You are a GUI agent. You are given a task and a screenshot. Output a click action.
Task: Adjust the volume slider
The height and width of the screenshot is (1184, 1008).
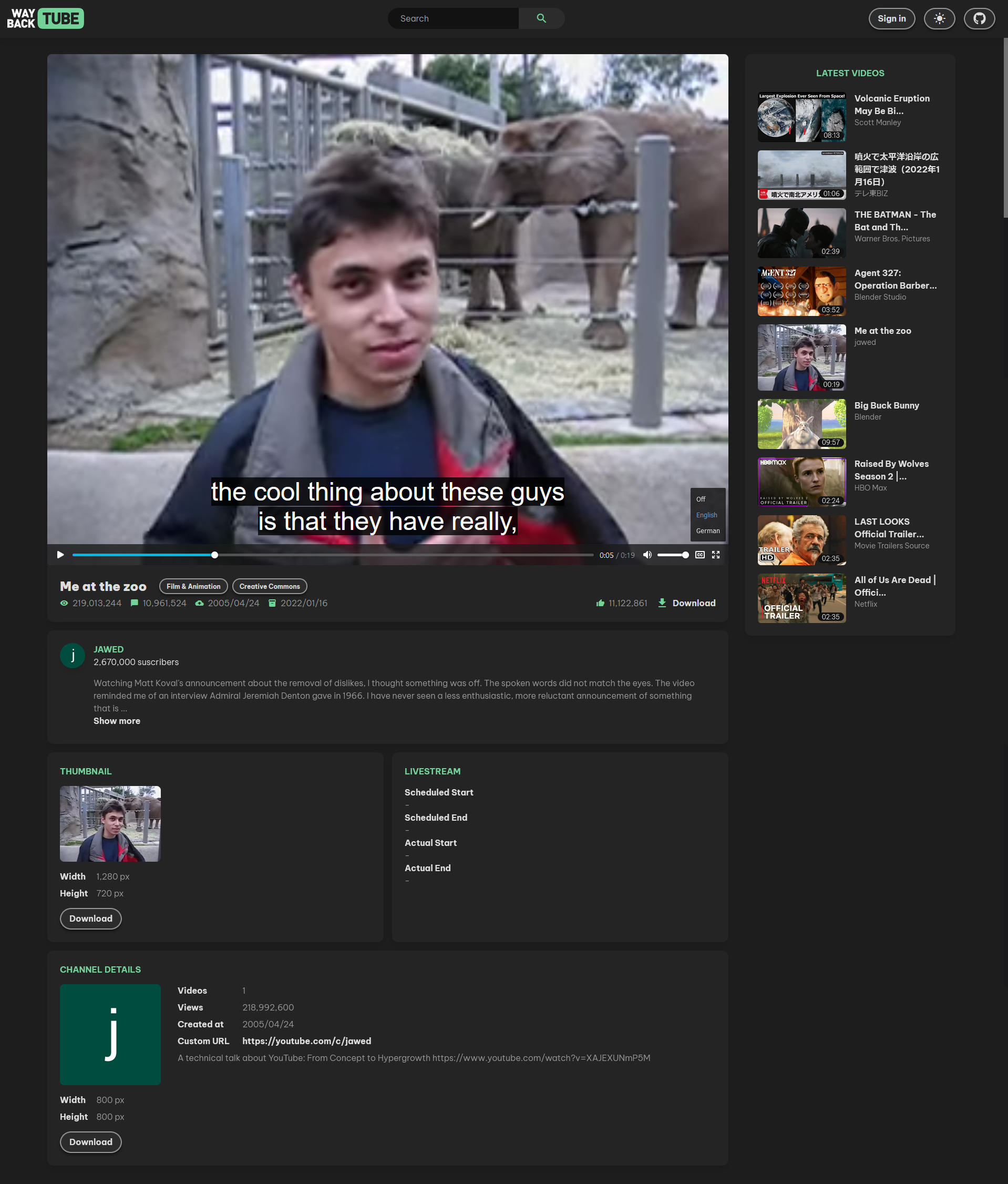click(672, 555)
